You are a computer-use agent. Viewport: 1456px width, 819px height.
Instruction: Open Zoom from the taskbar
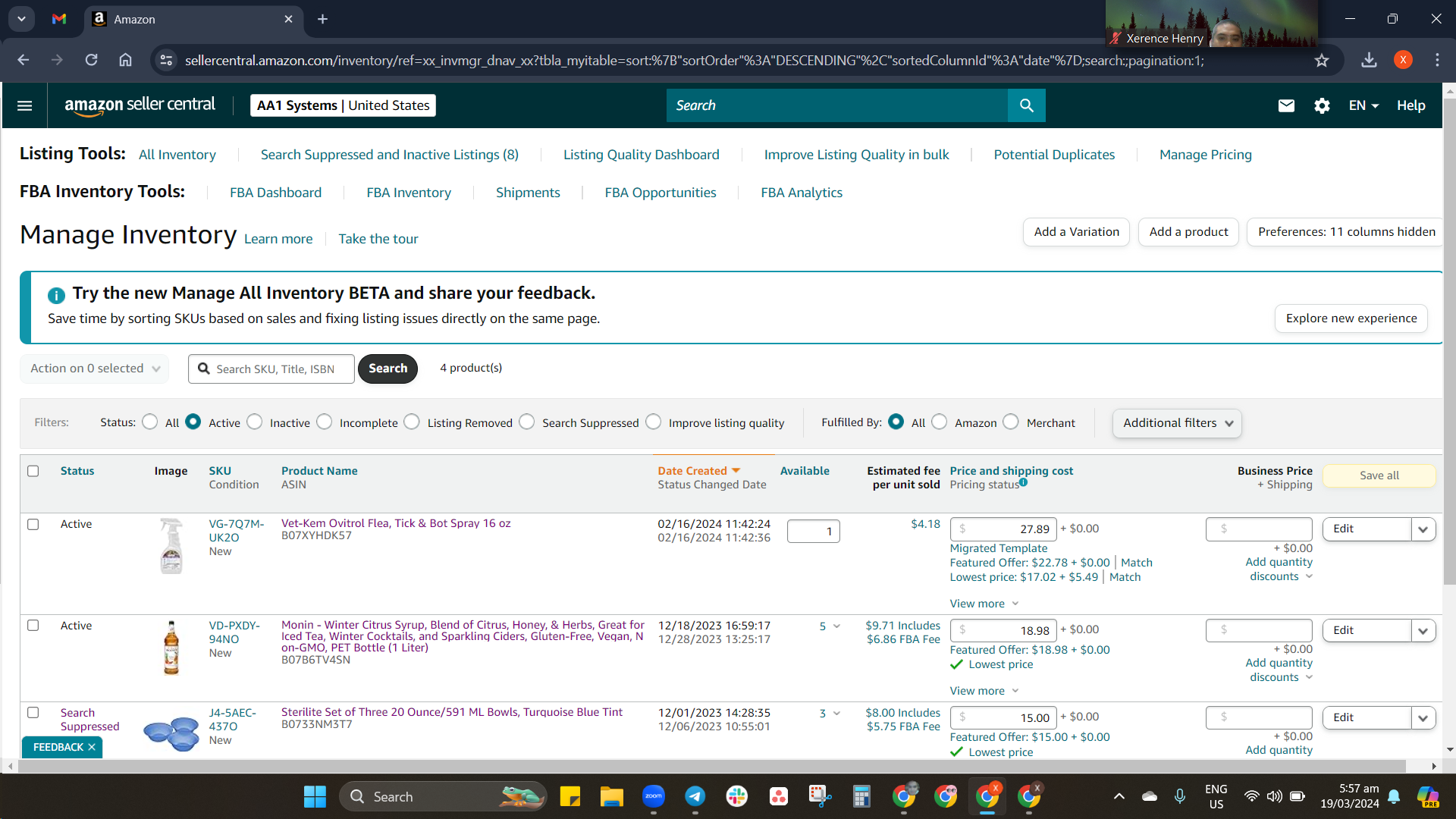(653, 796)
